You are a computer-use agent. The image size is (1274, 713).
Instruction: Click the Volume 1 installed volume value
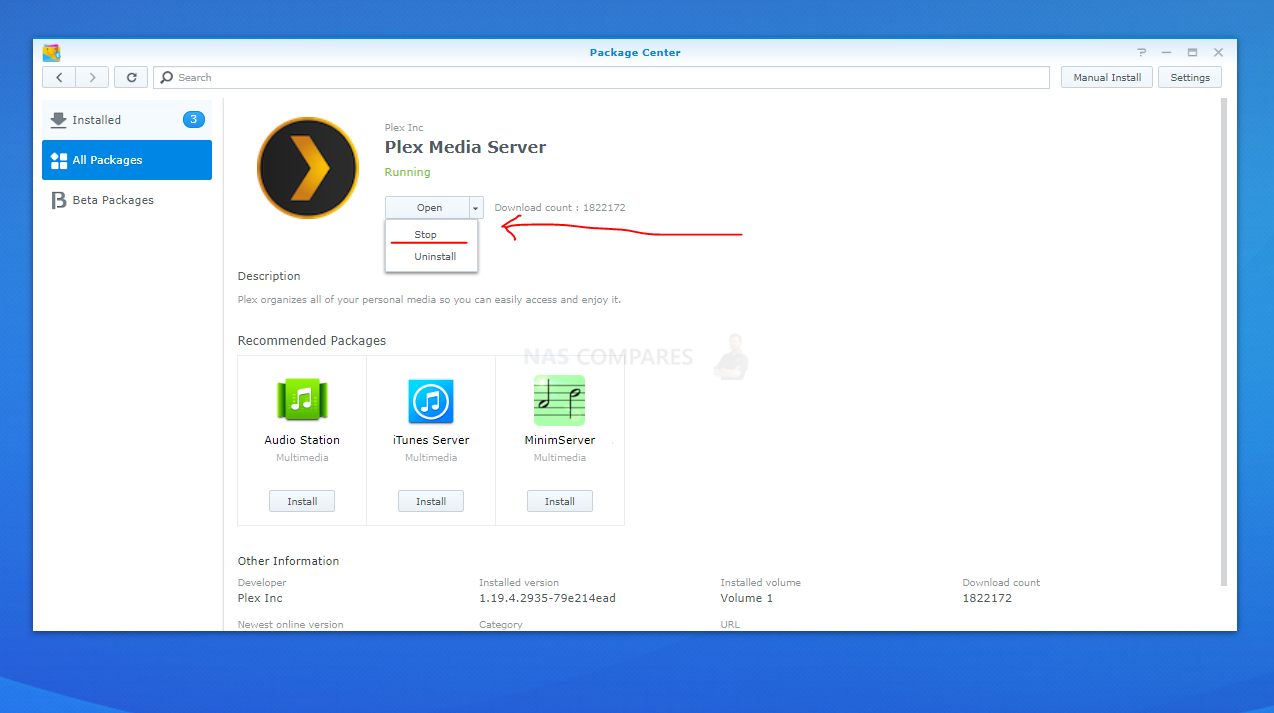point(747,598)
